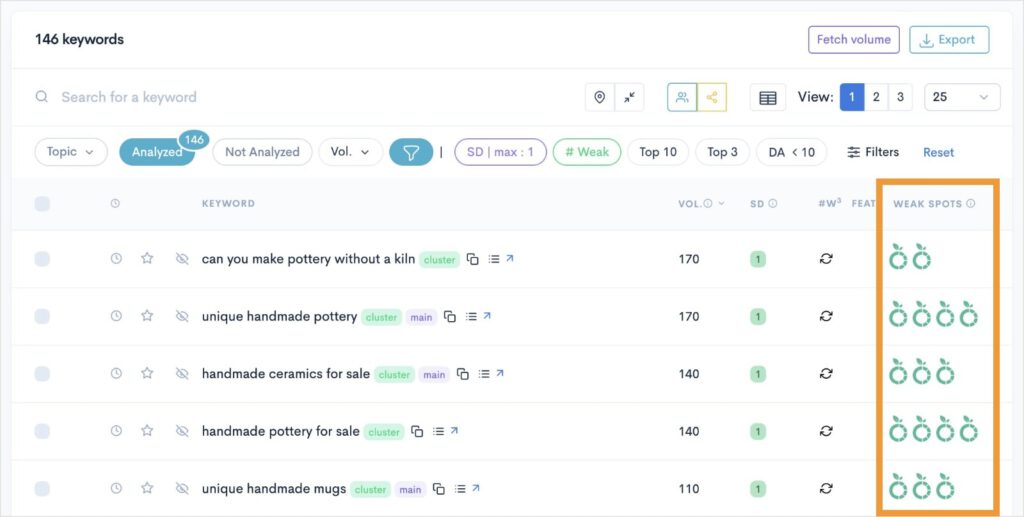
Task: Switch to View 2
Action: [x=876, y=97]
